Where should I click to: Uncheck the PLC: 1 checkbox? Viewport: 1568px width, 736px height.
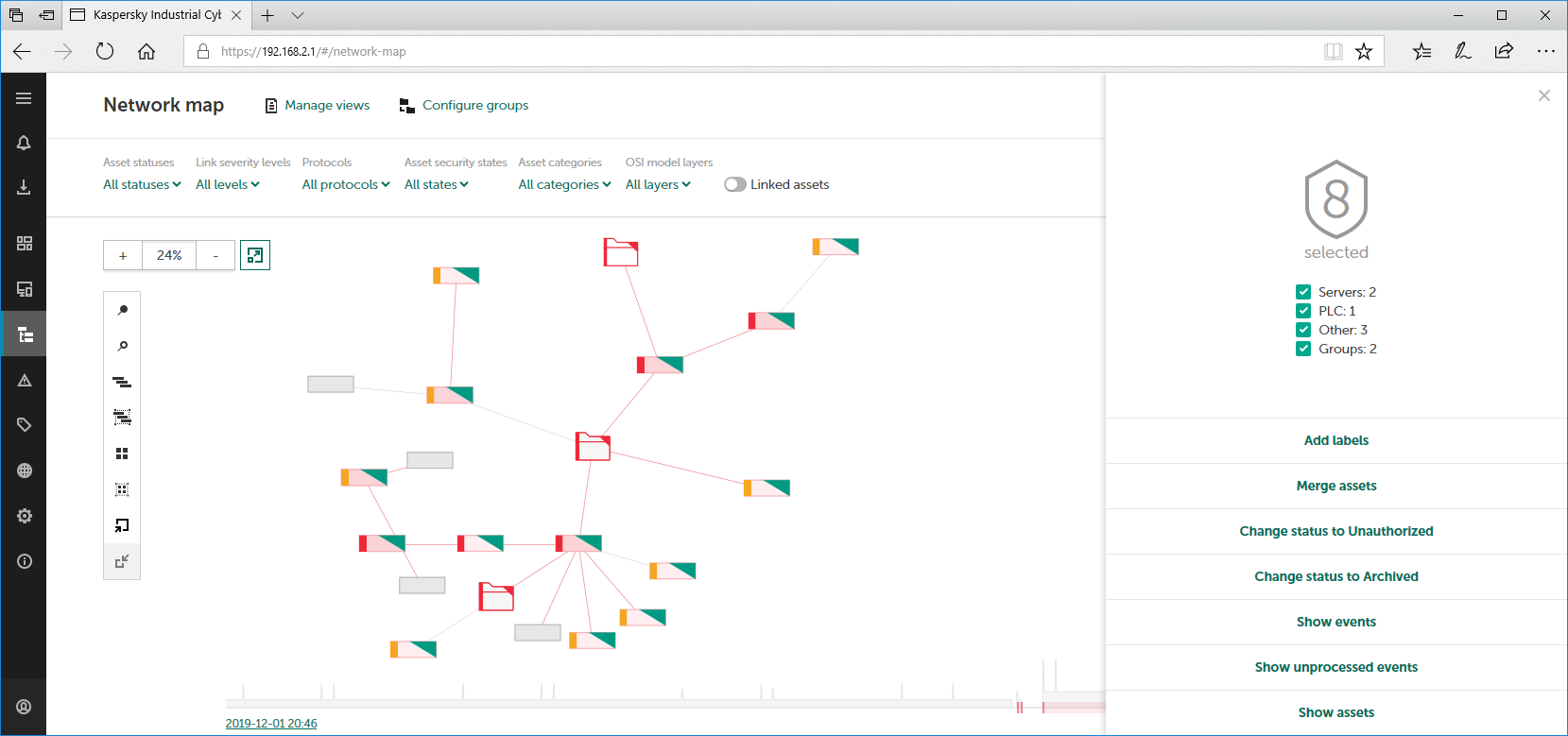coord(1303,311)
